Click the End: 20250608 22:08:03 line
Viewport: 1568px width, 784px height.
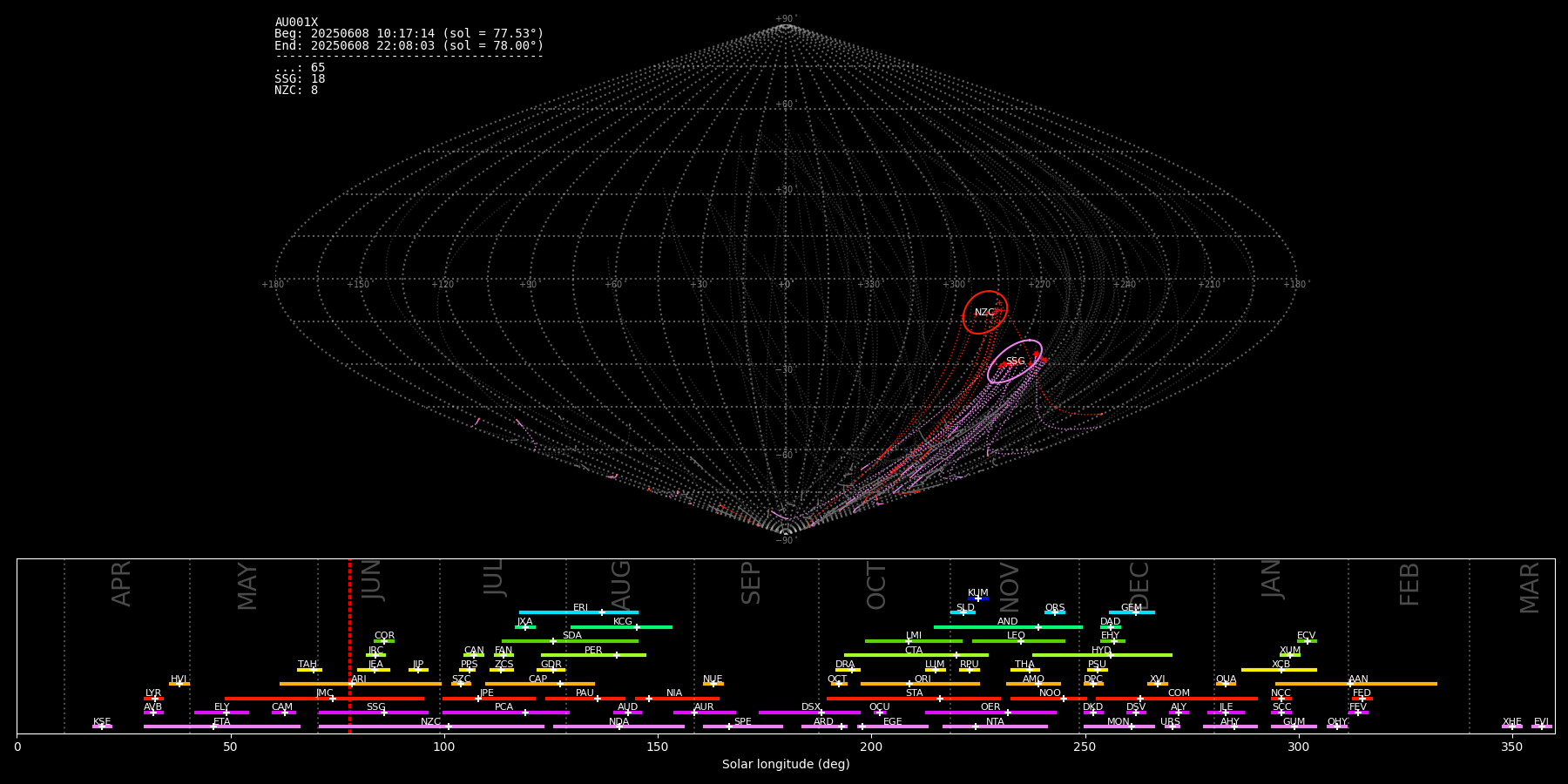[409, 45]
